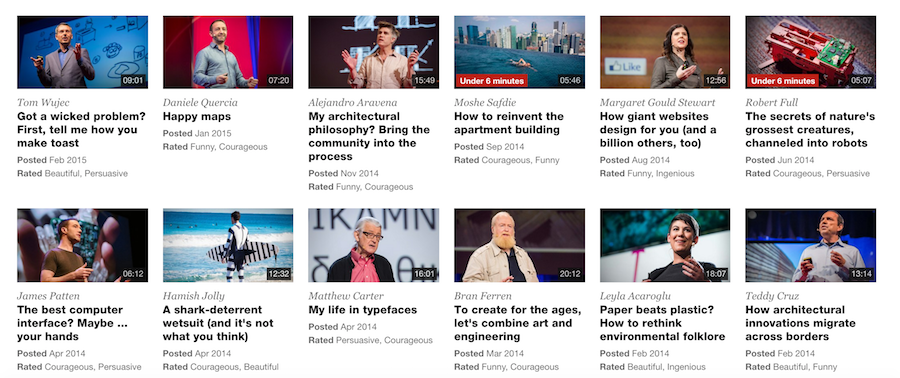Open 'A shark-deterrent wetsuit' title link
Screen dimensions: 900x378
pyautogui.click(x=218, y=323)
